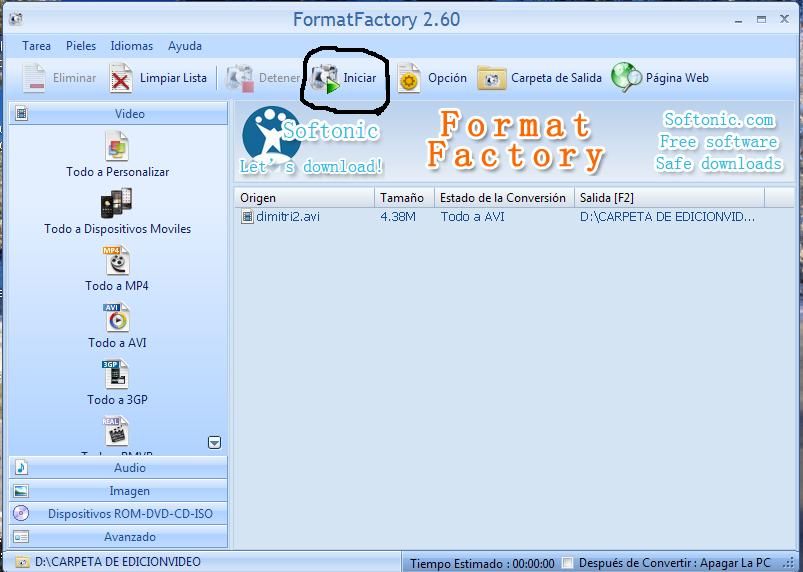
Task: Click the Todo a 3GP label
Action: 117,399
